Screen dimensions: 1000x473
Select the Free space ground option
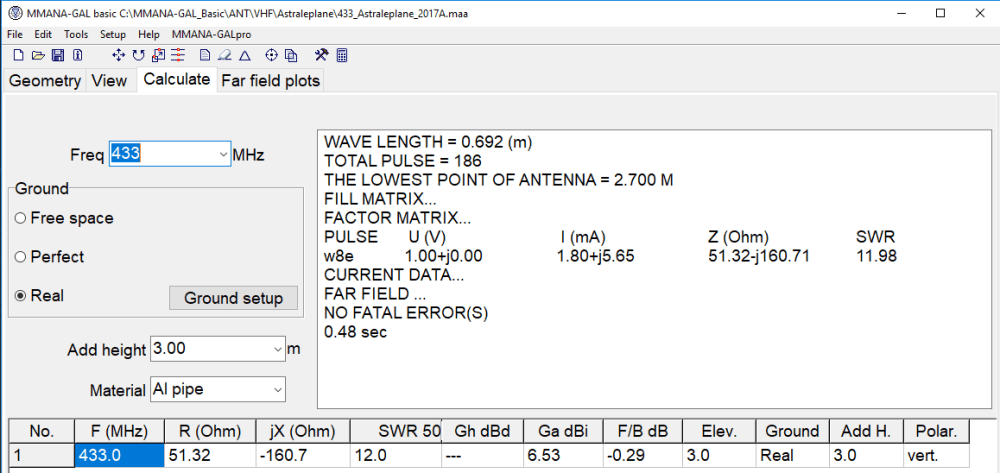(21, 218)
